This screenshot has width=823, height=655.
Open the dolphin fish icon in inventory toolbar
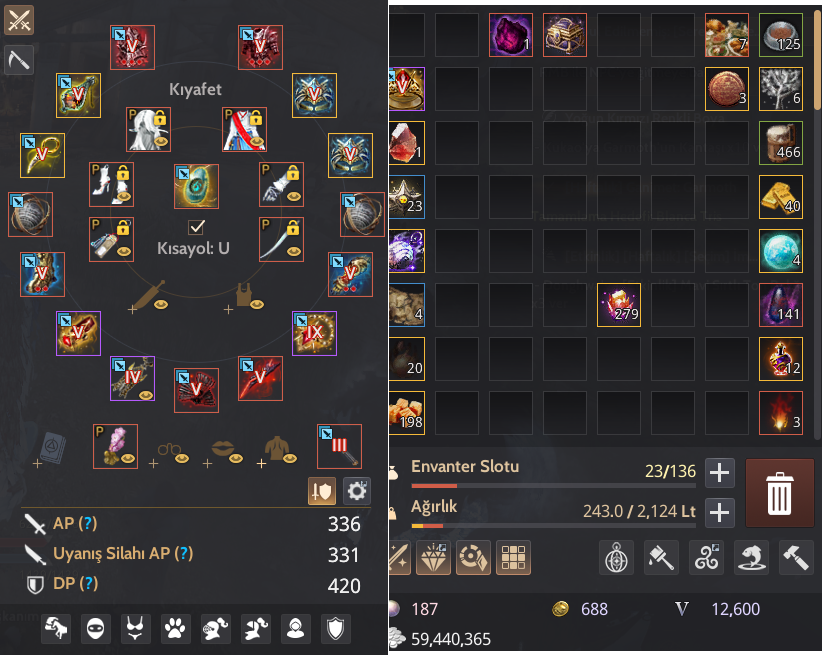[751, 557]
